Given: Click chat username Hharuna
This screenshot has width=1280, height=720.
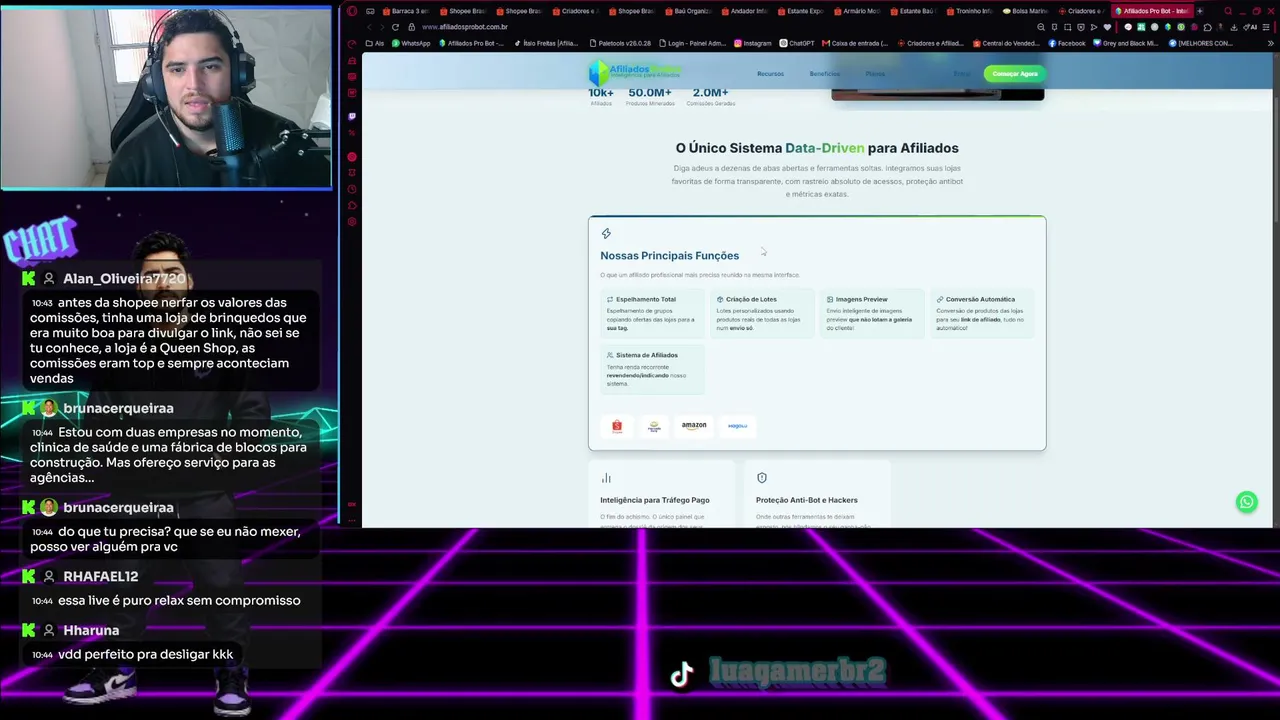Looking at the screenshot, I should [x=91, y=631].
